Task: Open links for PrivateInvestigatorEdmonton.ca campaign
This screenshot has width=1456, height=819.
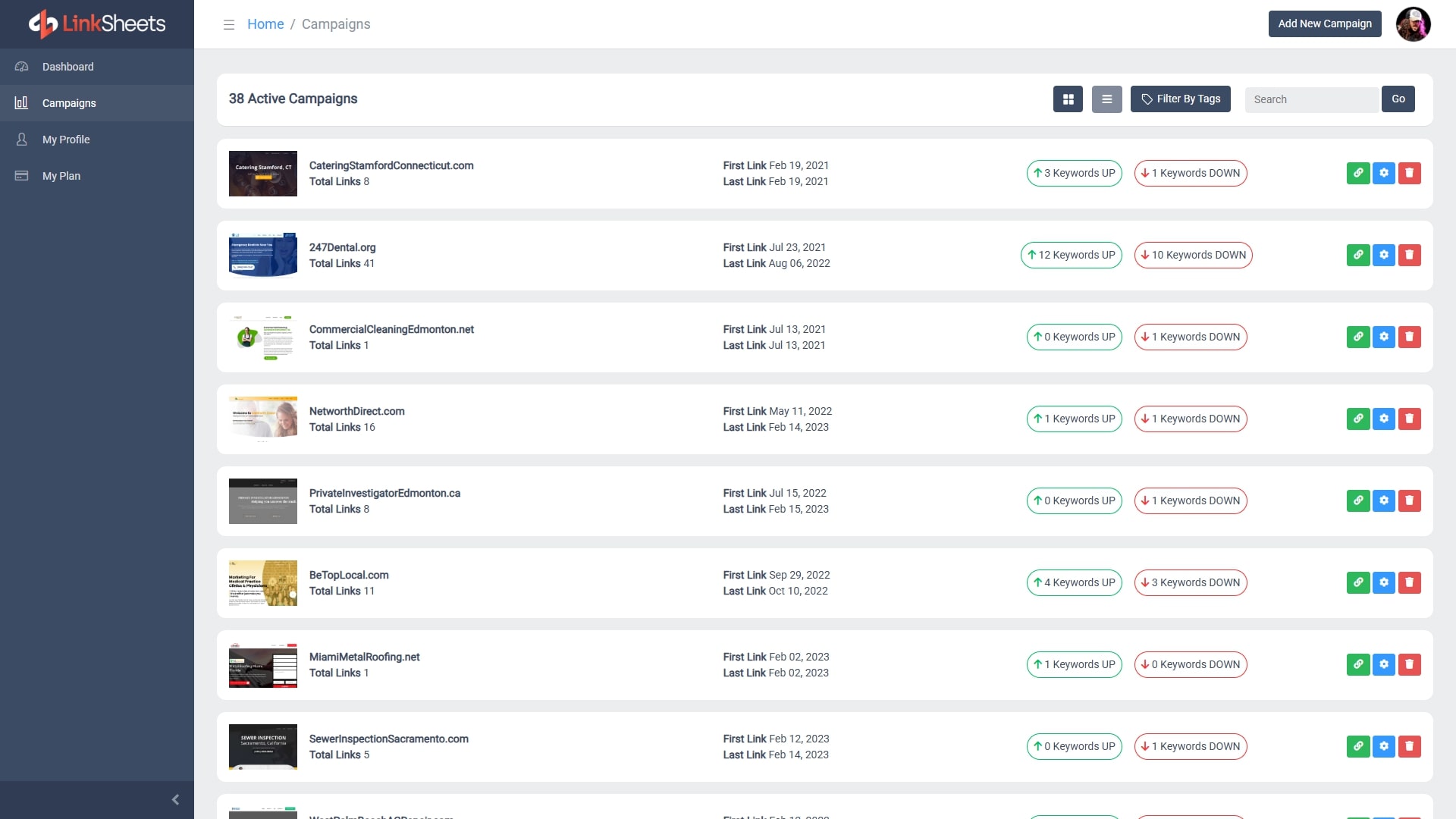Action: point(1358,500)
